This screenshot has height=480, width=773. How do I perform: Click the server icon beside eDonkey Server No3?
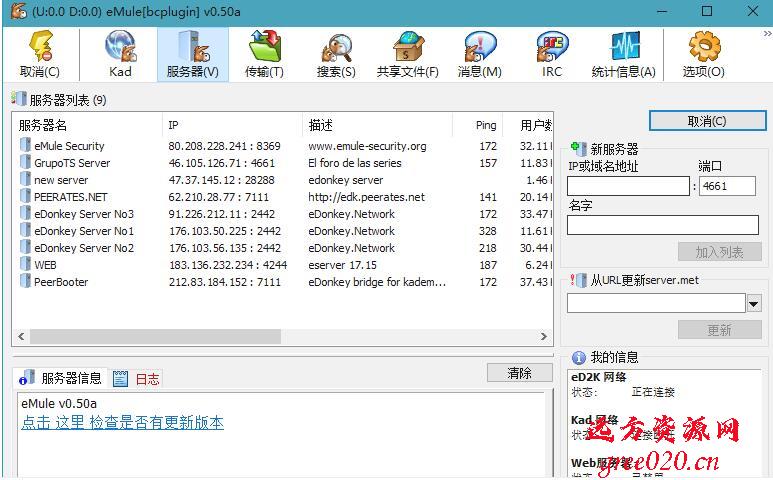[x=25, y=213]
